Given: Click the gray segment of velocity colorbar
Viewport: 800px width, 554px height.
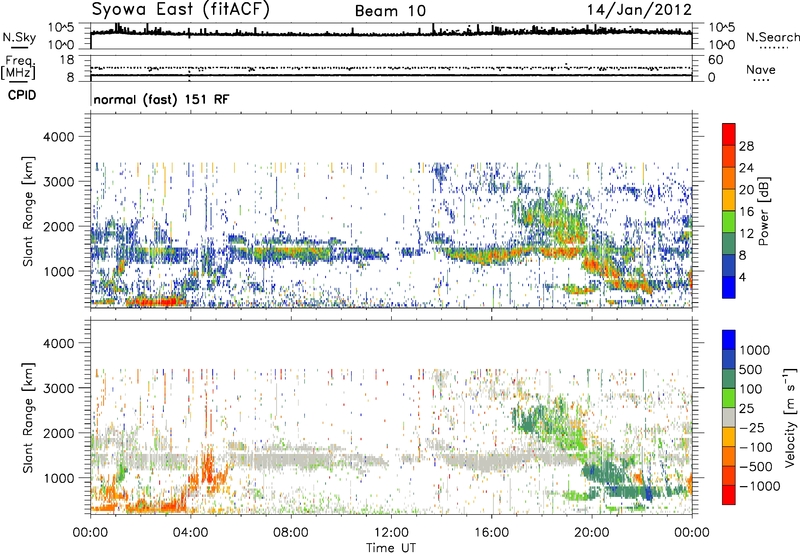Looking at the screenshot, I should pyautogui.click(x=729, y=417).
